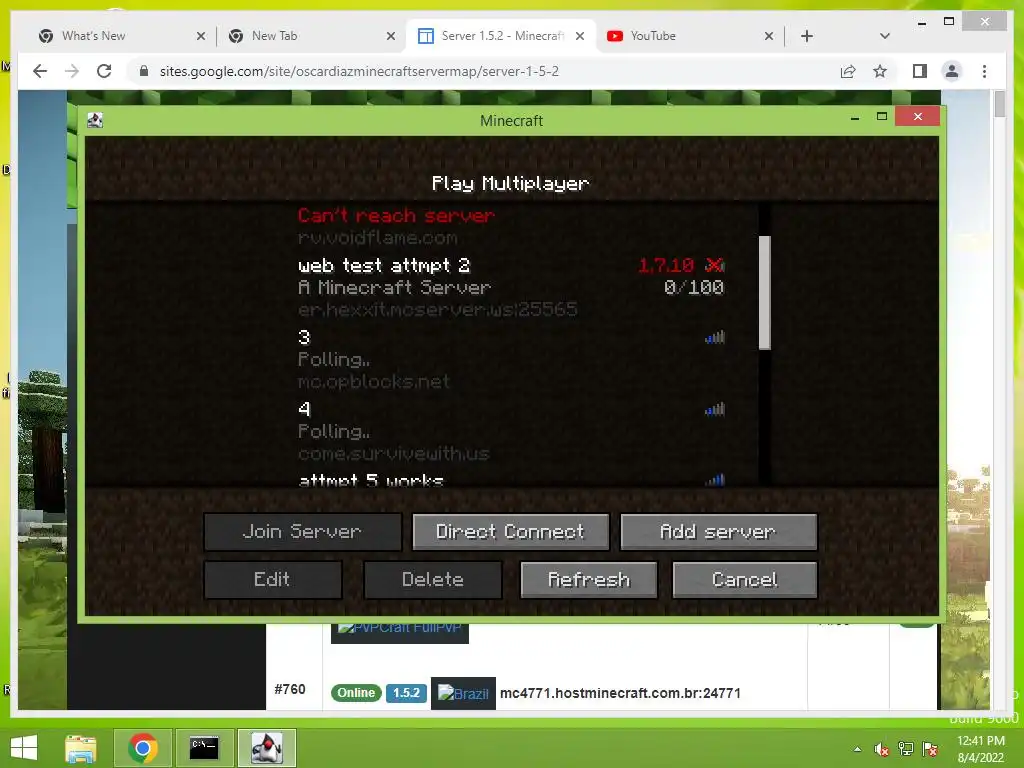Select server entry named '3'
Image resolution: width=1024 pixels, height=768 pixels.
(511, 359)
